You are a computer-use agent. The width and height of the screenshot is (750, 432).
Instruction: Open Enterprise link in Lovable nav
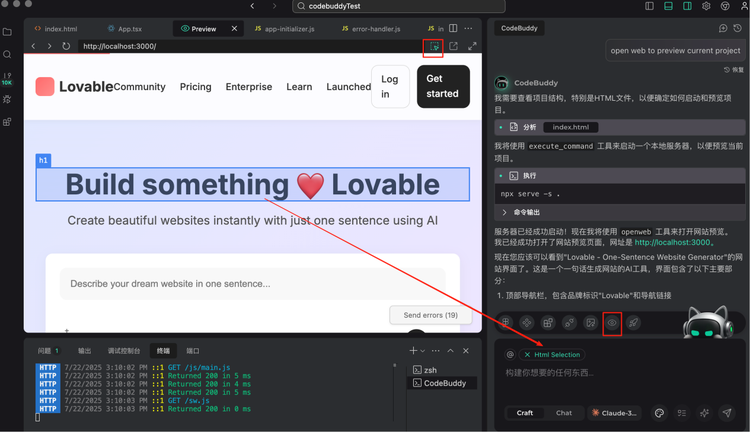coord(249,87)
